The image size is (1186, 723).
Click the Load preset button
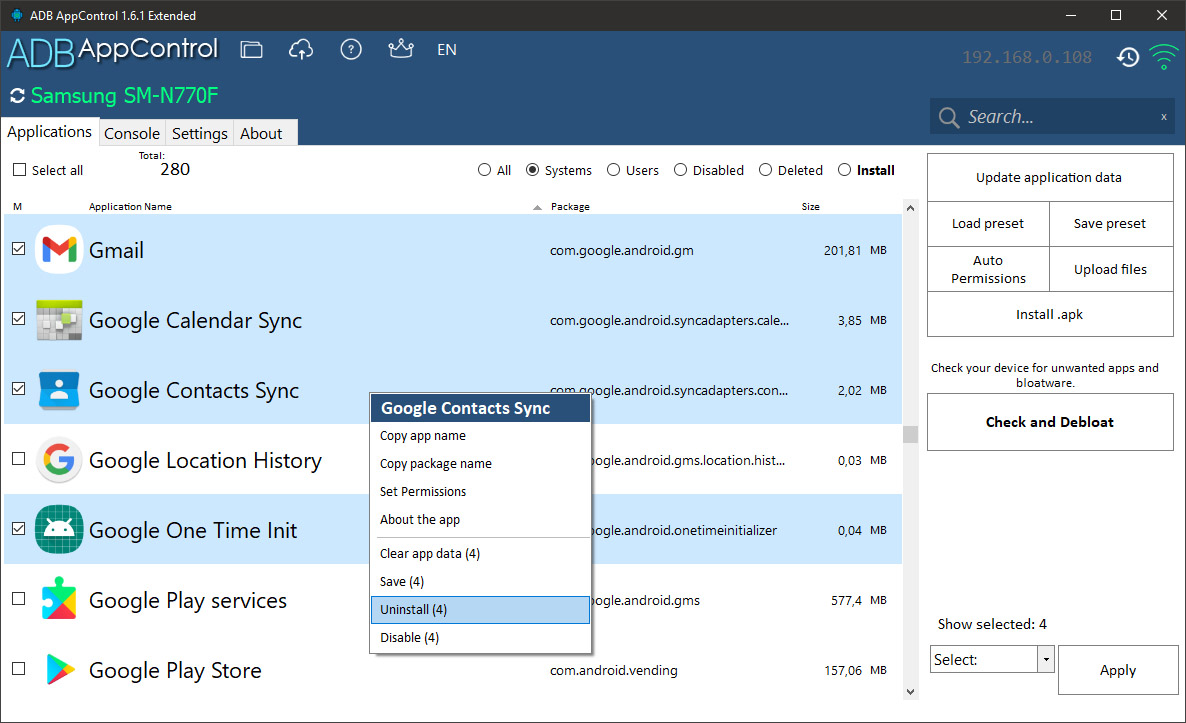click(x=989, y=224)
